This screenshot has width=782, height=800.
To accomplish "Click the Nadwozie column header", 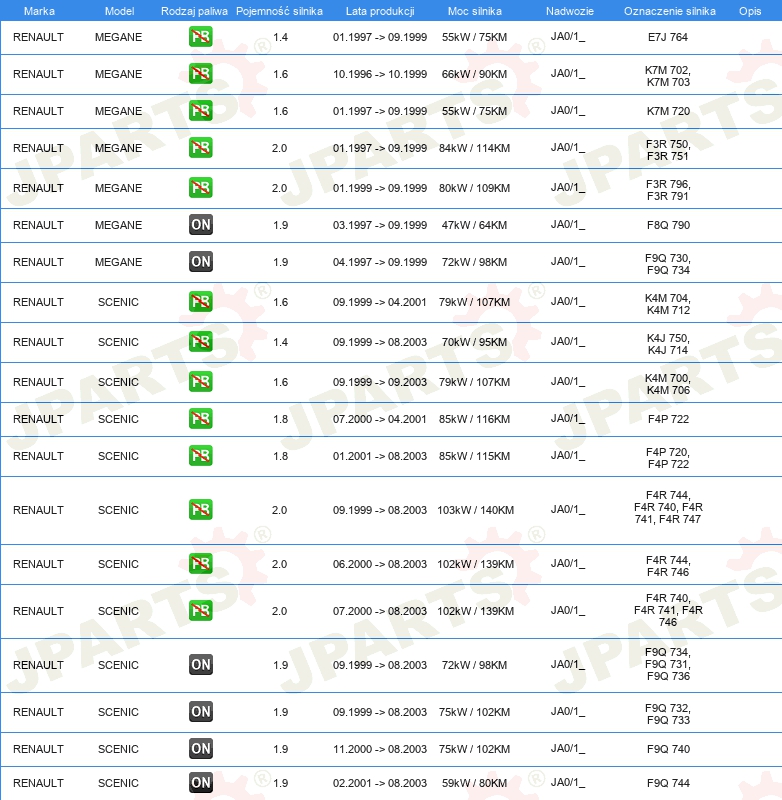I will tap(570, 11).
